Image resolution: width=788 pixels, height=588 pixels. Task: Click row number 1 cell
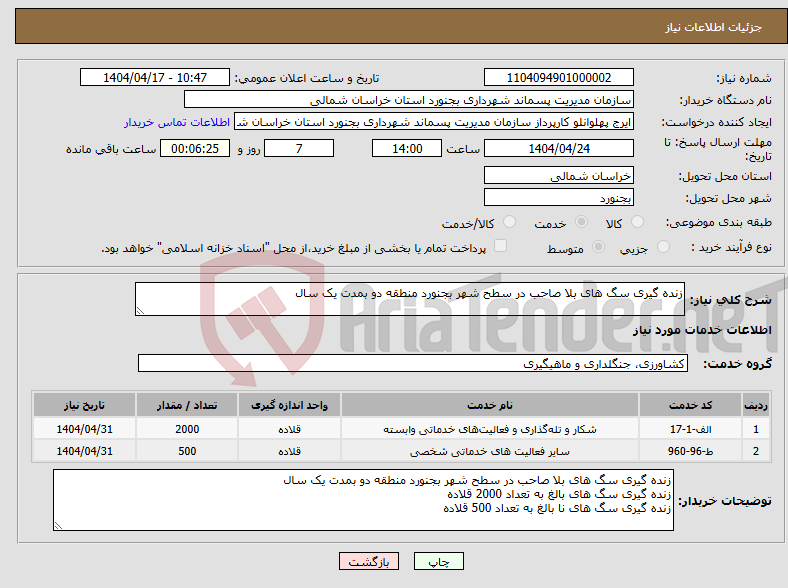click(756, 429)
